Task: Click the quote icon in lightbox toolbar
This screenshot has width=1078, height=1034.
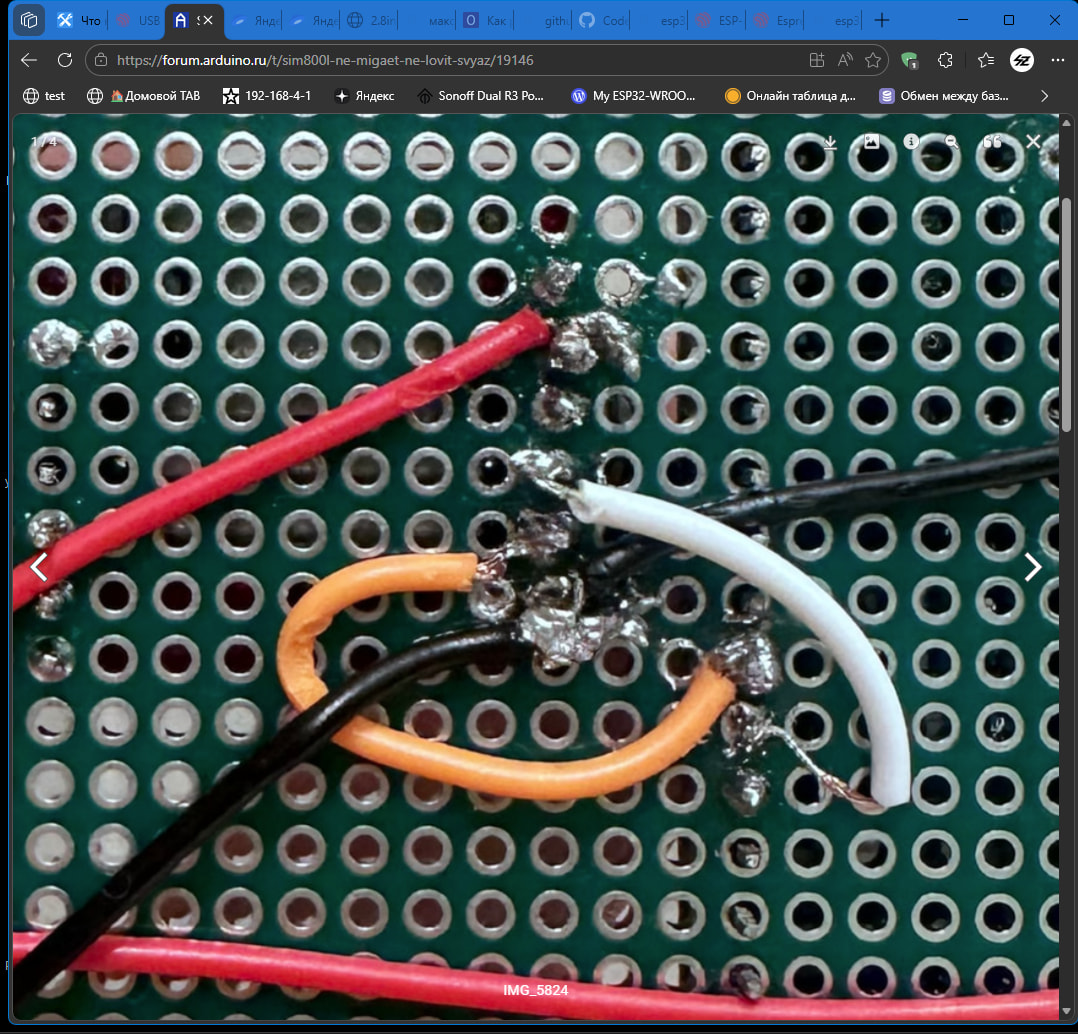Action: click(992, 142)
